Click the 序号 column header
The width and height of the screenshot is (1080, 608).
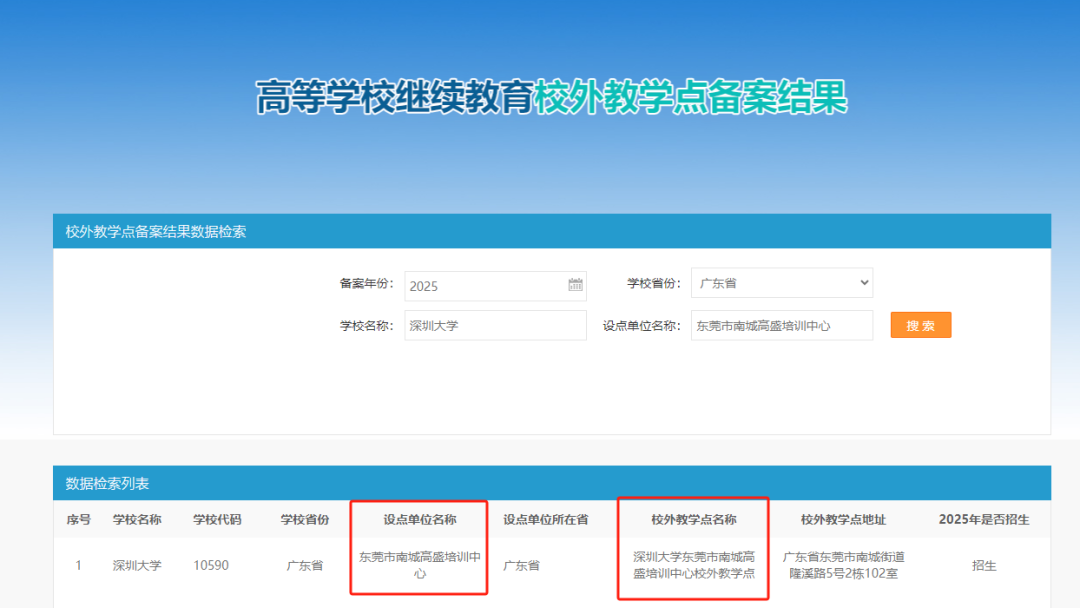coord(78,520)
